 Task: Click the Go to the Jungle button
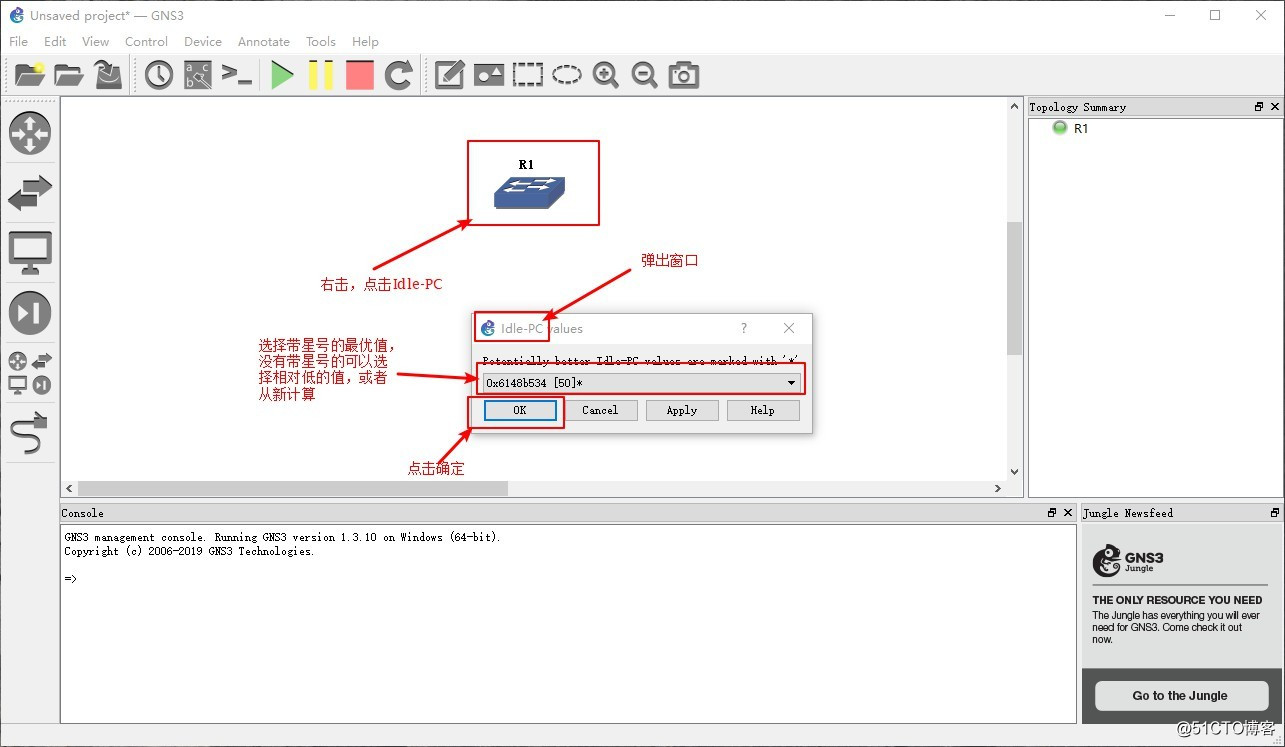(1181, 696)
